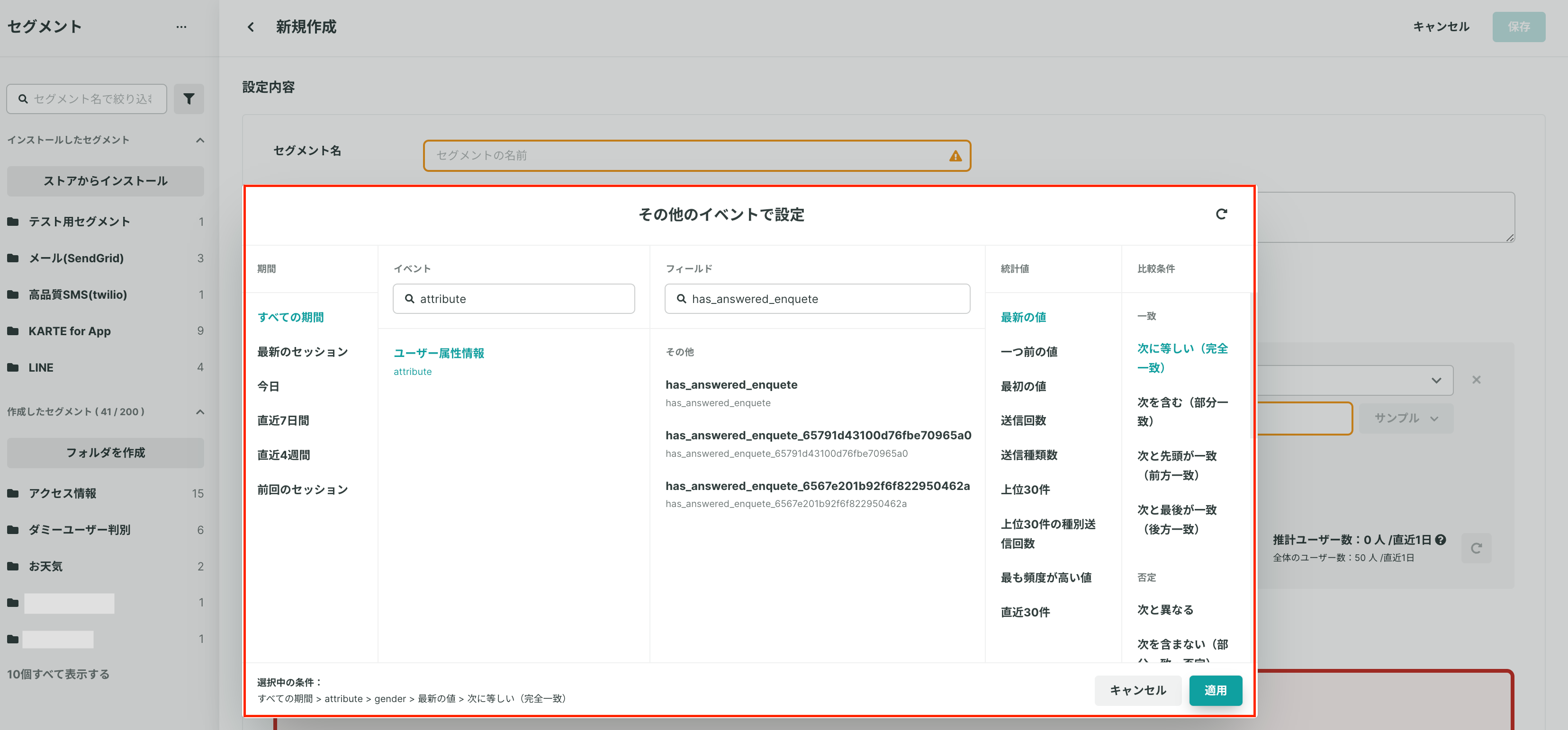Choose 上位30件の種別送信回数 statistic
The image size is (1568, 730).
pyautogui.click(x=1048, y=534)
